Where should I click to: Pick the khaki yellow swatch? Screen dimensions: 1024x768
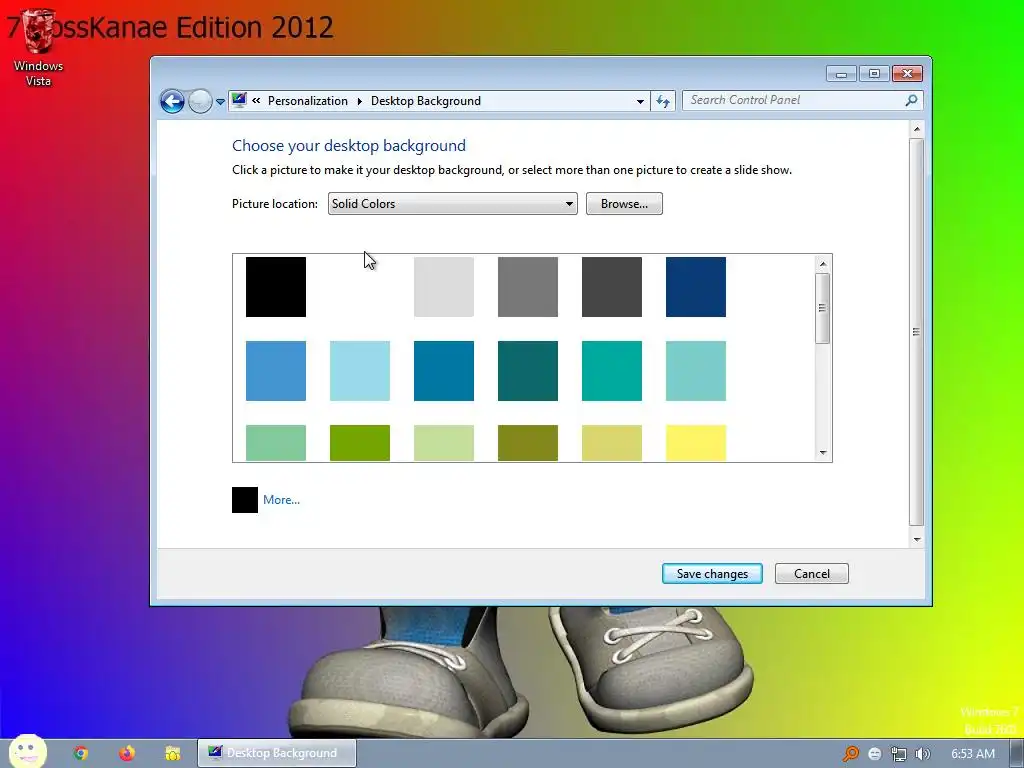[x=612, y=443]
